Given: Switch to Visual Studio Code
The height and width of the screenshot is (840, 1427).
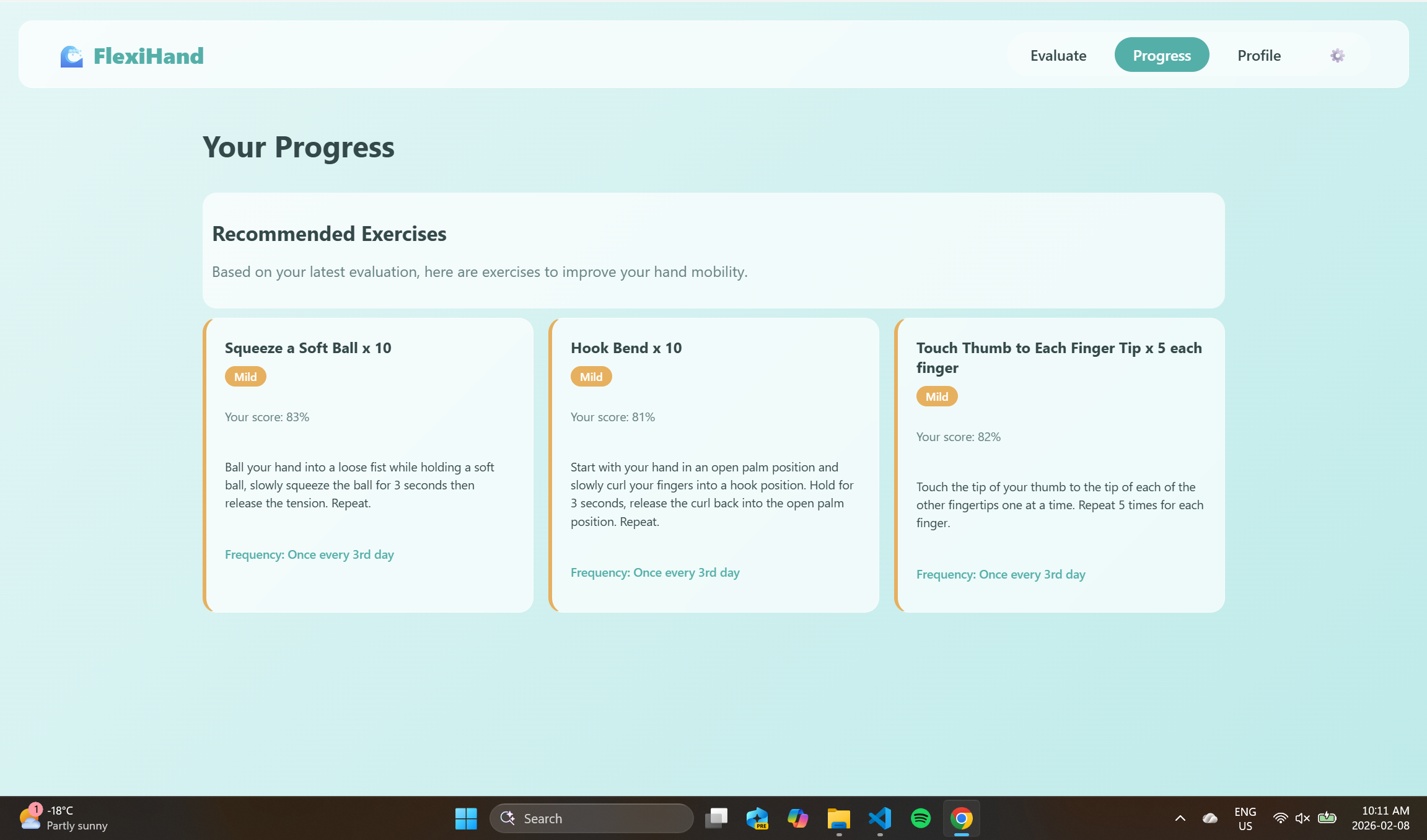Looking at the screenshot, I should point(880,818).
